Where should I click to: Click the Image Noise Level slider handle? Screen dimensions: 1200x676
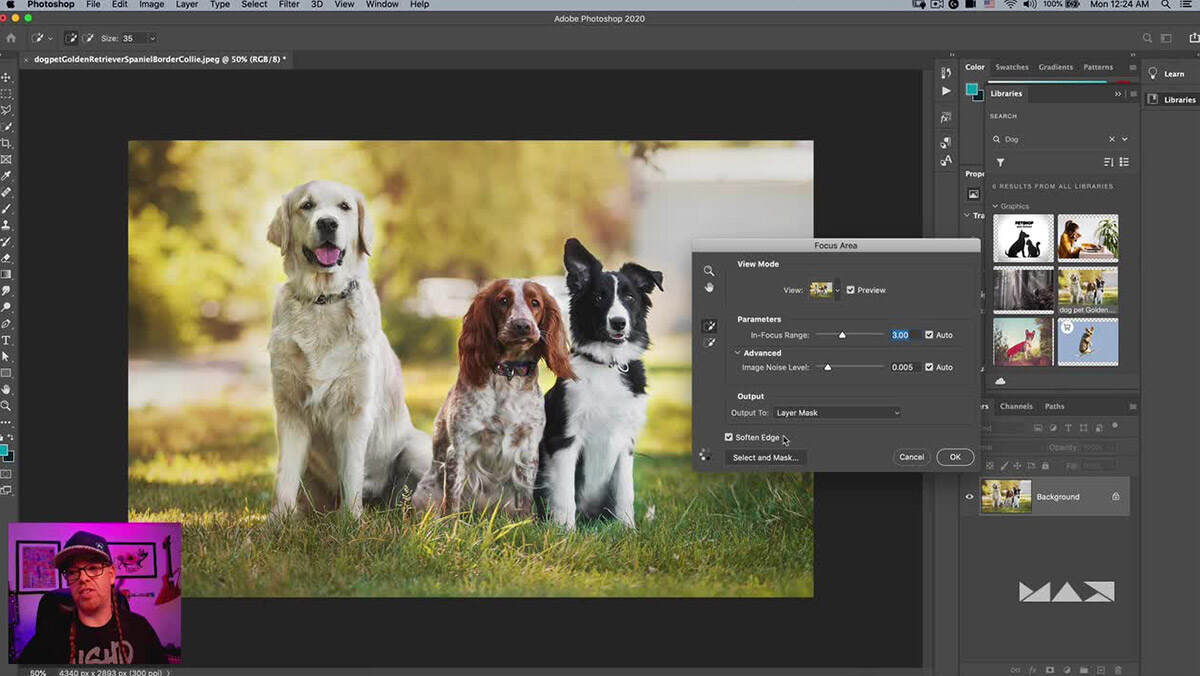click(x=828, y=367)
